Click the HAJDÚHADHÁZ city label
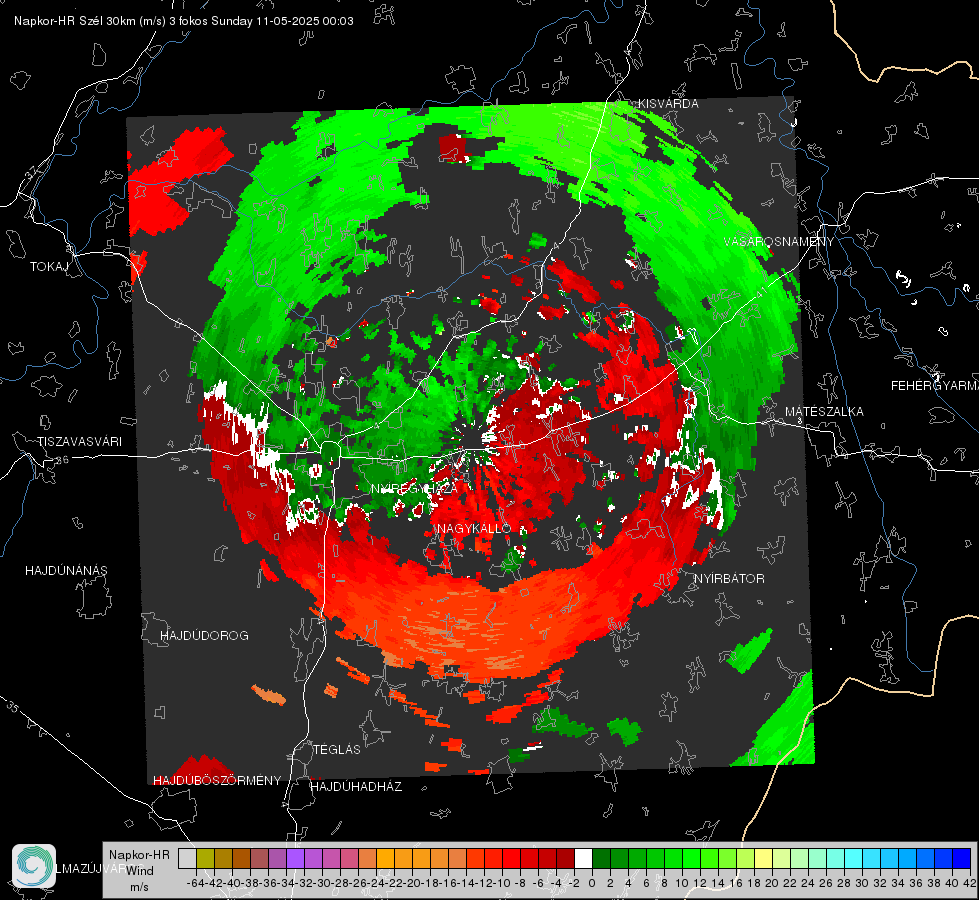Viewport: 979px width, 900px height. click(356, 787)
